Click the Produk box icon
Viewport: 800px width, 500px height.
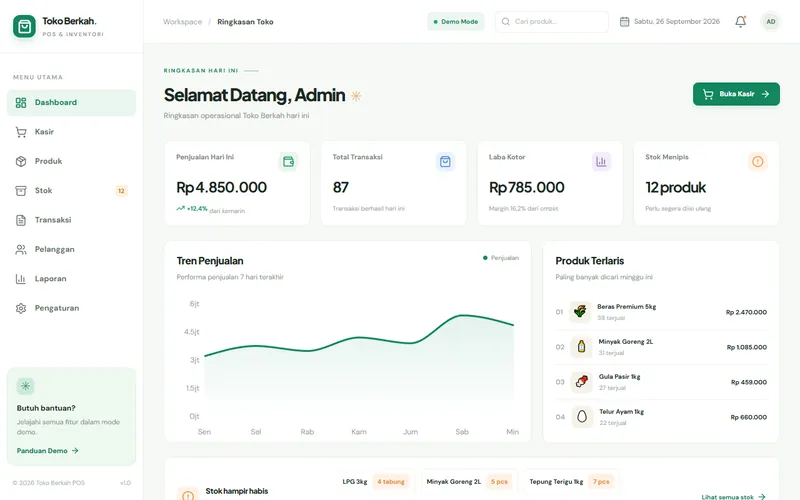pos(21,162)
